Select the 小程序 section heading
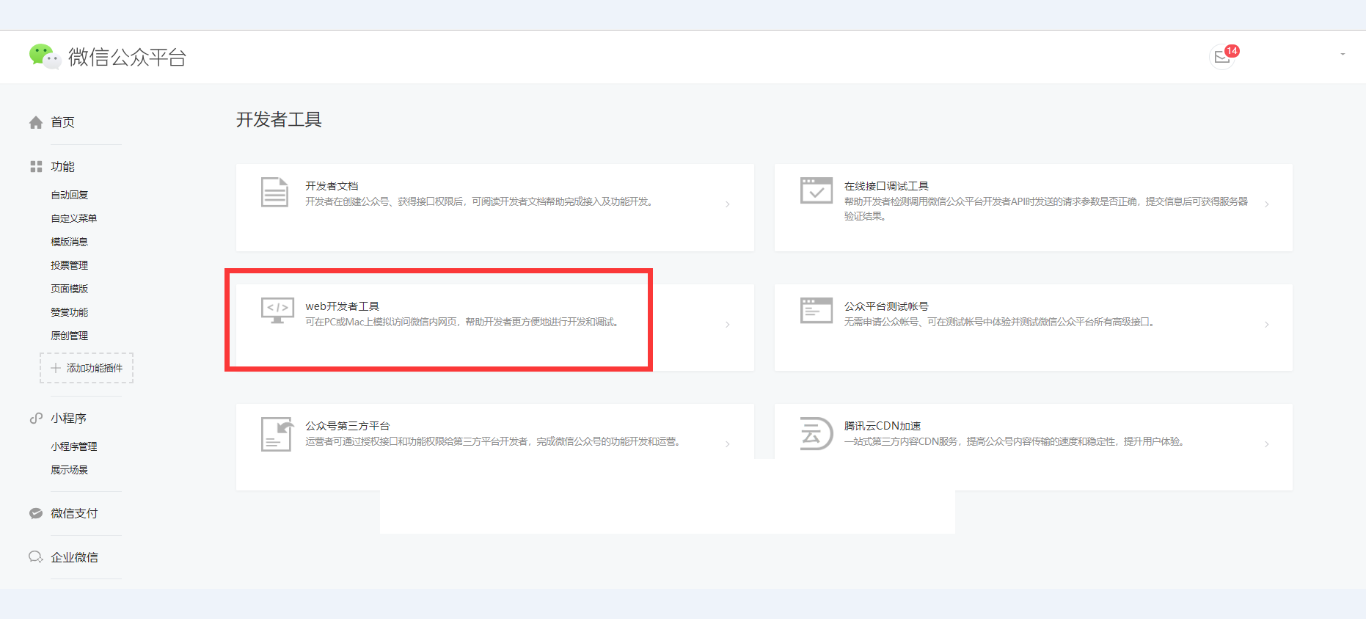 69,418
